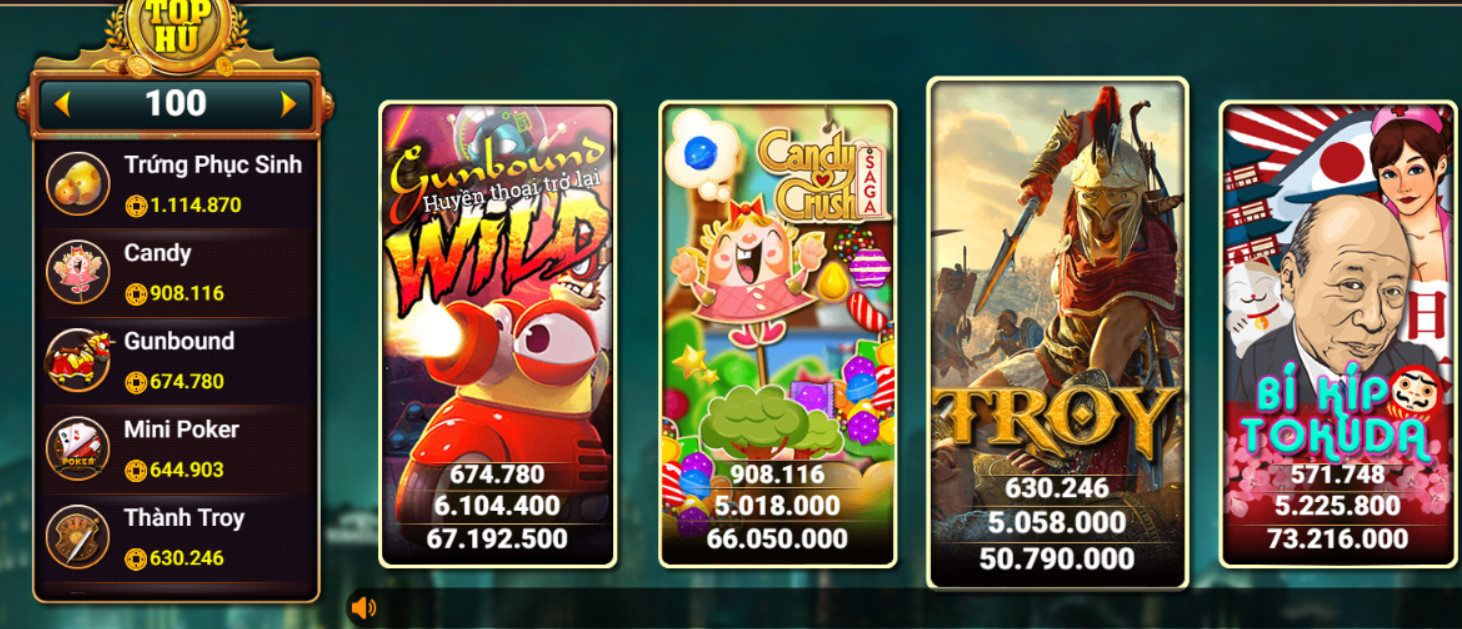1462x629 pixels.
Task: Click the Thành Troy shield icon
Action: 77,537
